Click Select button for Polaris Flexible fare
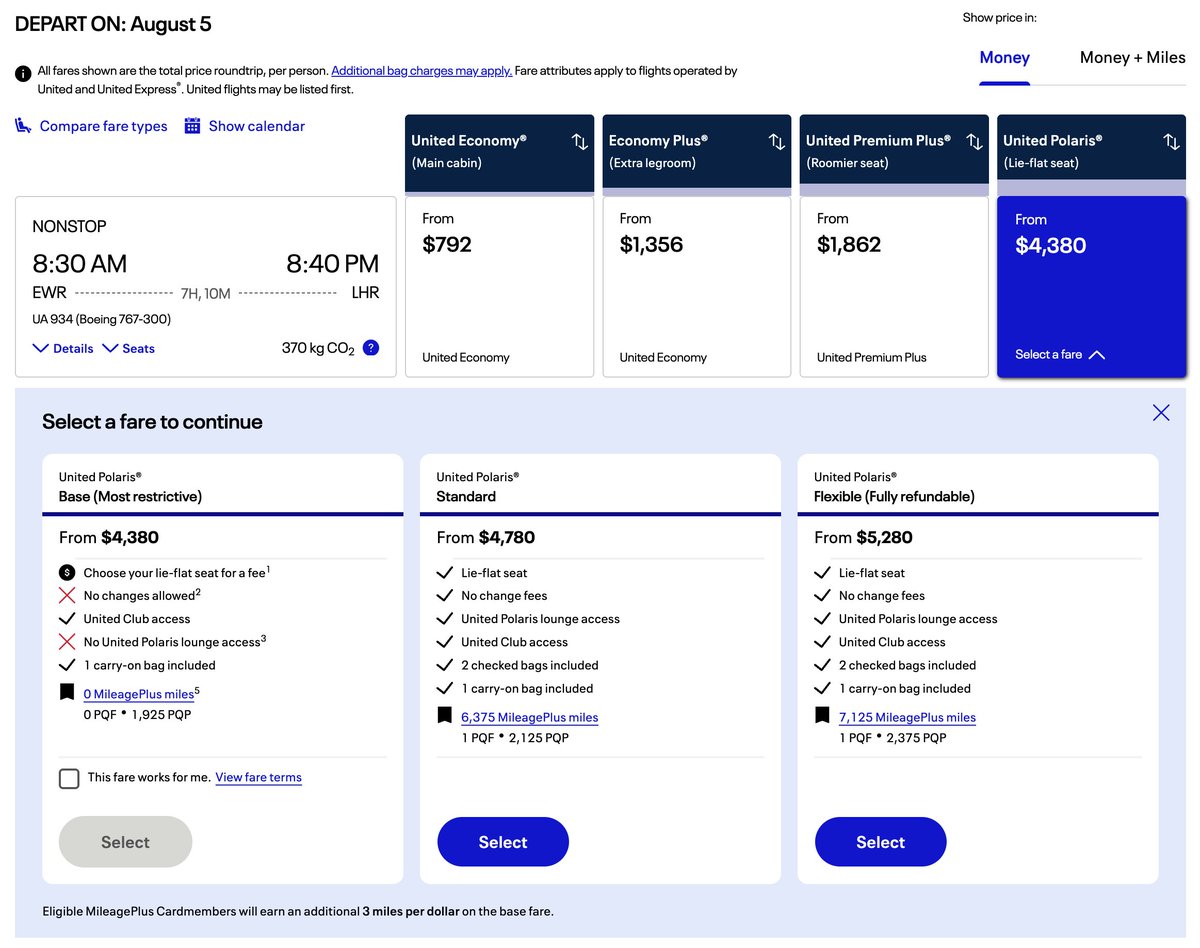 [x=881, y=842]
